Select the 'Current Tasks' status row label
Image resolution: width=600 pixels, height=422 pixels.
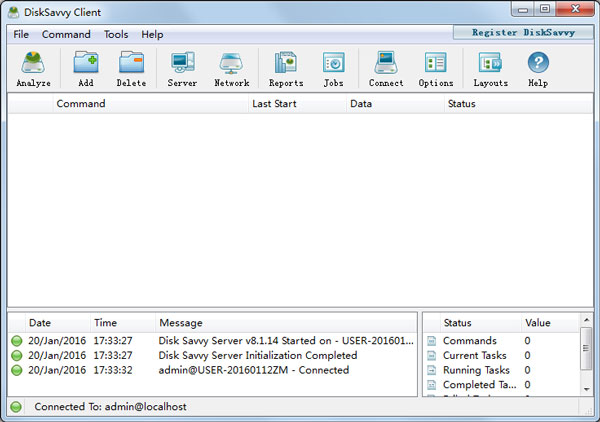tap(474, 355)
